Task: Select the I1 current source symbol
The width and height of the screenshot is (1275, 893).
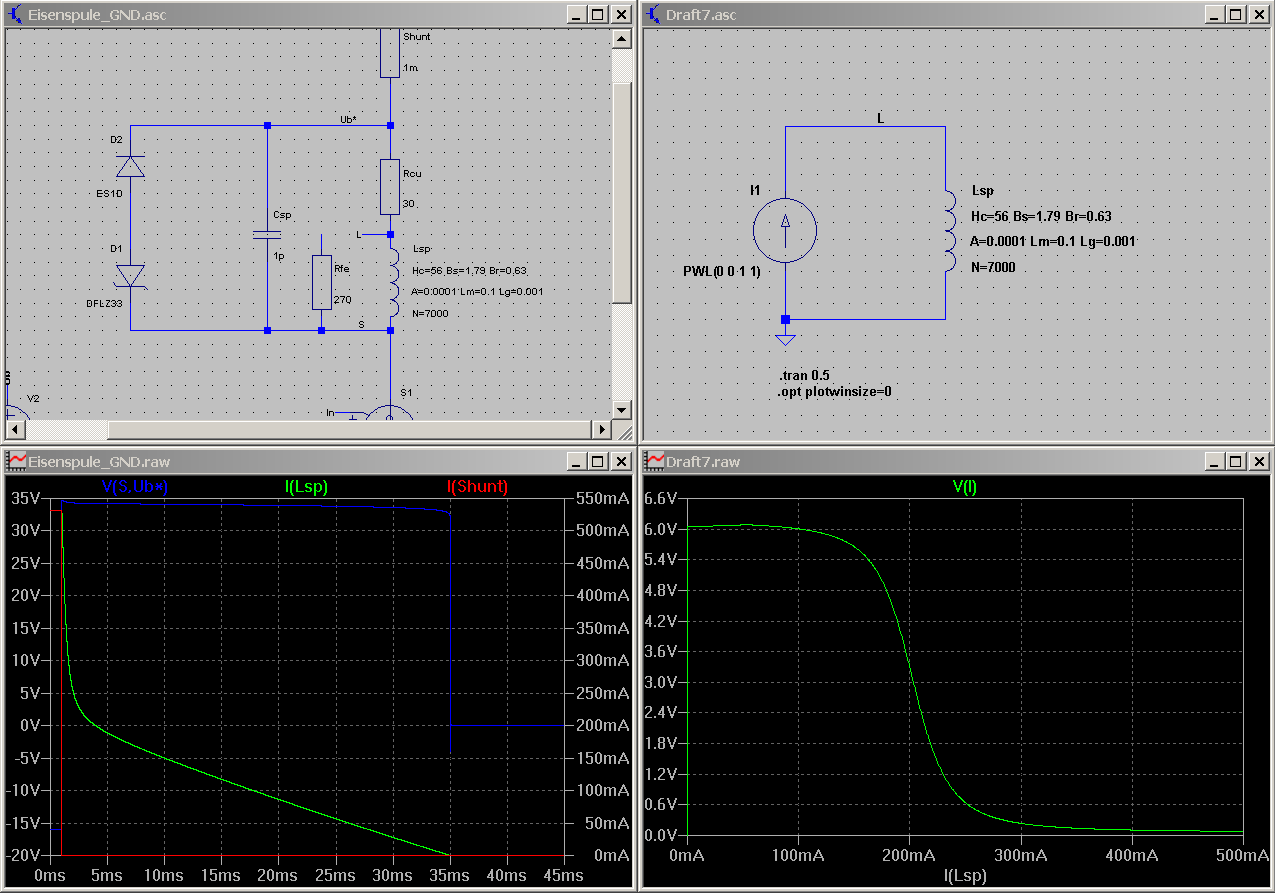Action: click(785, 231)
